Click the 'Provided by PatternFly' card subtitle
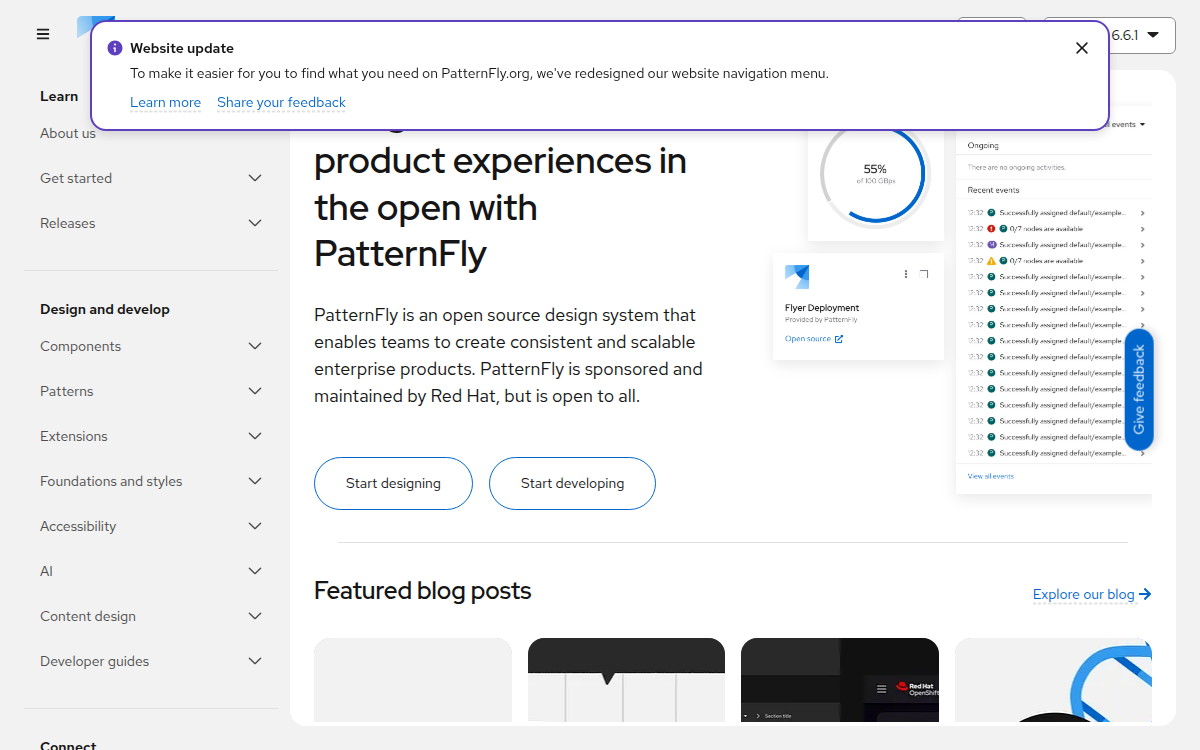 (821, 320)
